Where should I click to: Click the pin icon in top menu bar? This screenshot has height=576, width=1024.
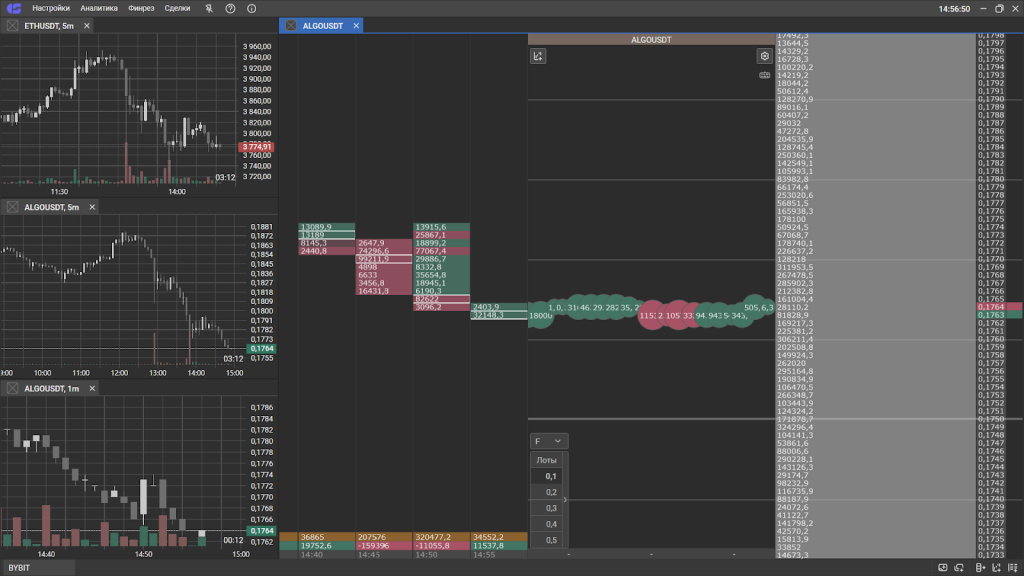209,8
